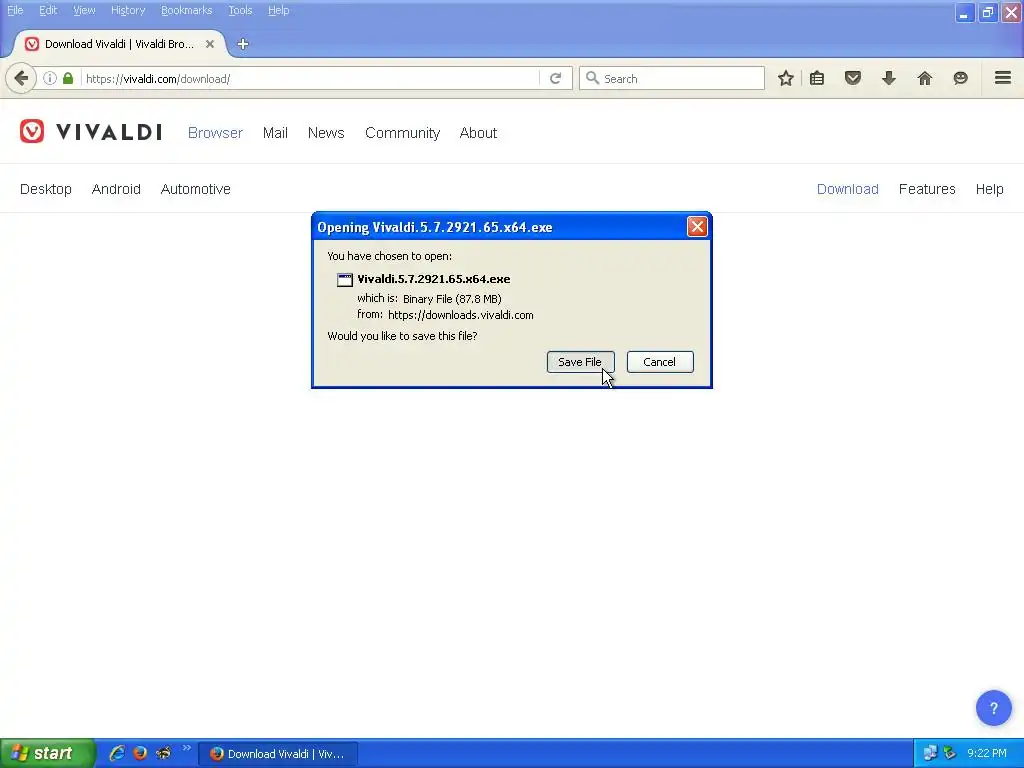Click the green padlock security icon
The height and width of the screenshot is (768, 1024).
click(x=68, y=78)
